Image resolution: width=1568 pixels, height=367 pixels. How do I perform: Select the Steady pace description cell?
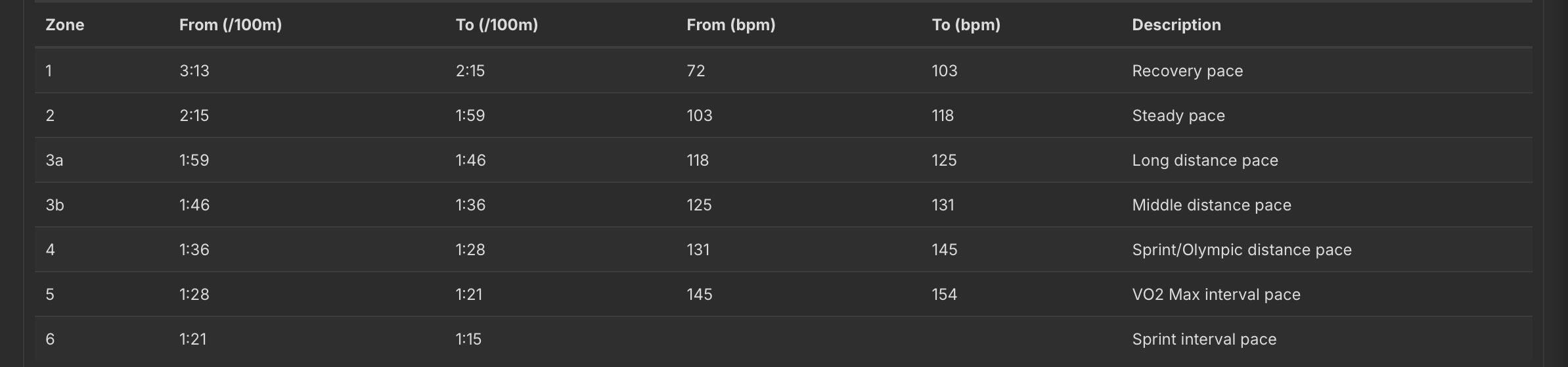coord(1178,116)
